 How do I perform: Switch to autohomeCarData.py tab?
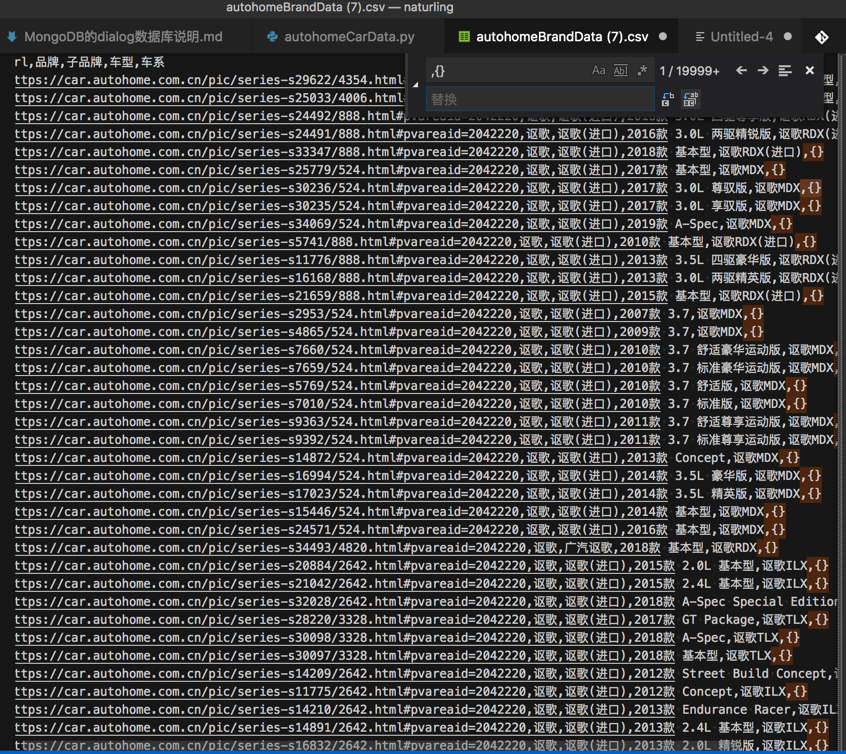(349, 37)
